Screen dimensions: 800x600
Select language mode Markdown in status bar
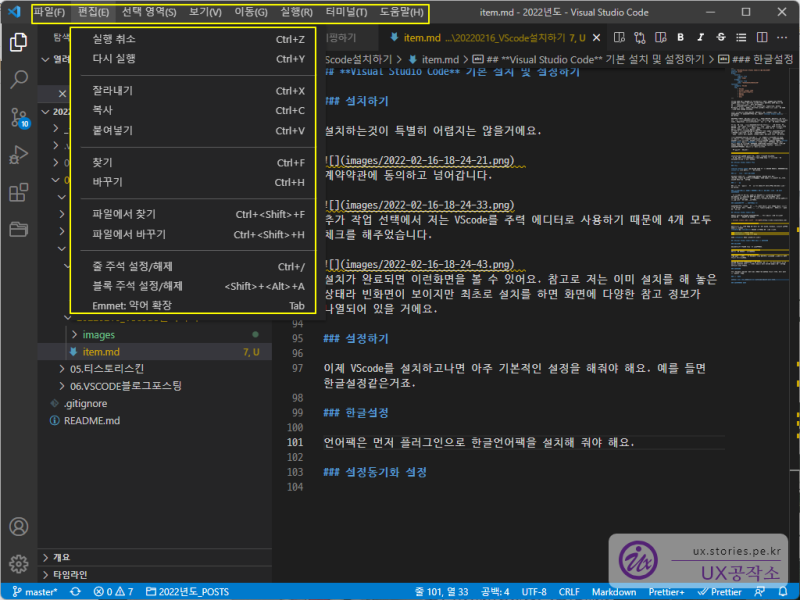(x=614, y=591)
